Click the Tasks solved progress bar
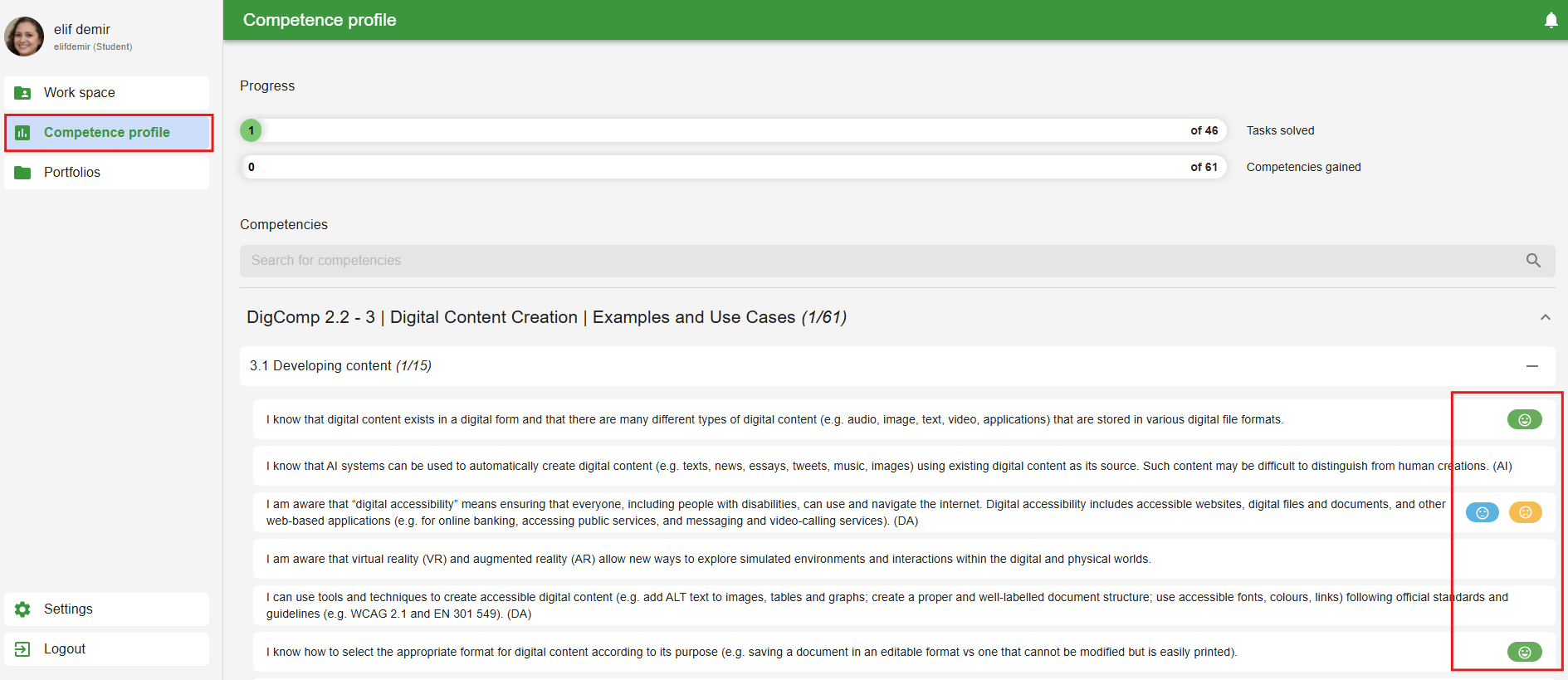This screenshot has width=1568, height=680. click(x=732, y=130)
